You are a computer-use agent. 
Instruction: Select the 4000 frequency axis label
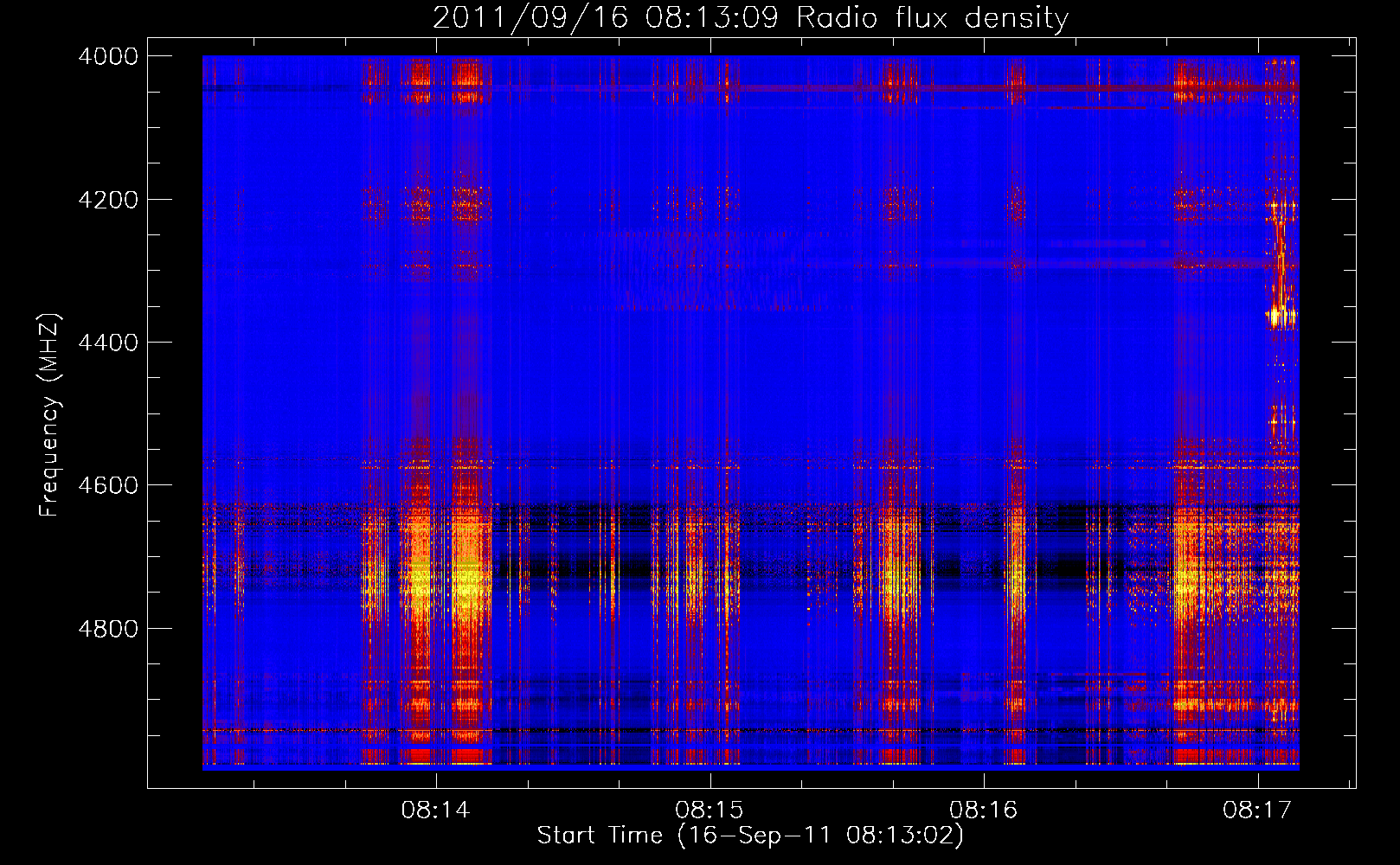108,56
